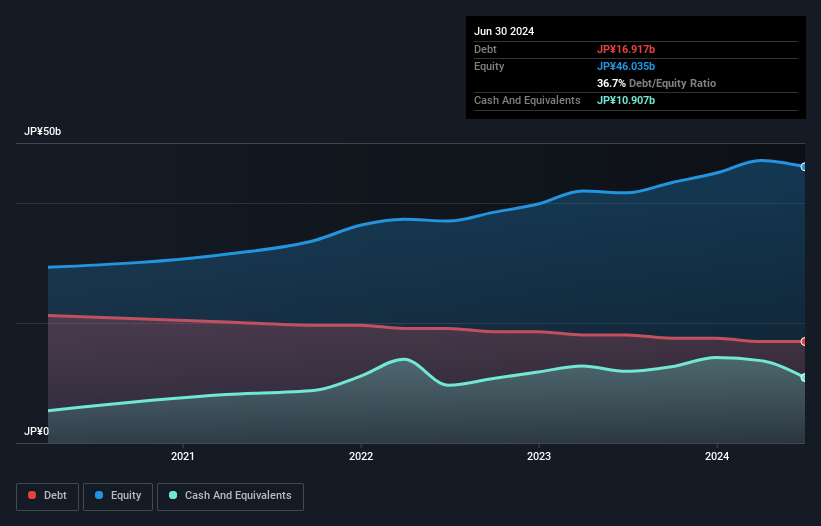Select the Debt endpoint marker on the chart
The image size is (821, 526).
(804, 342)
